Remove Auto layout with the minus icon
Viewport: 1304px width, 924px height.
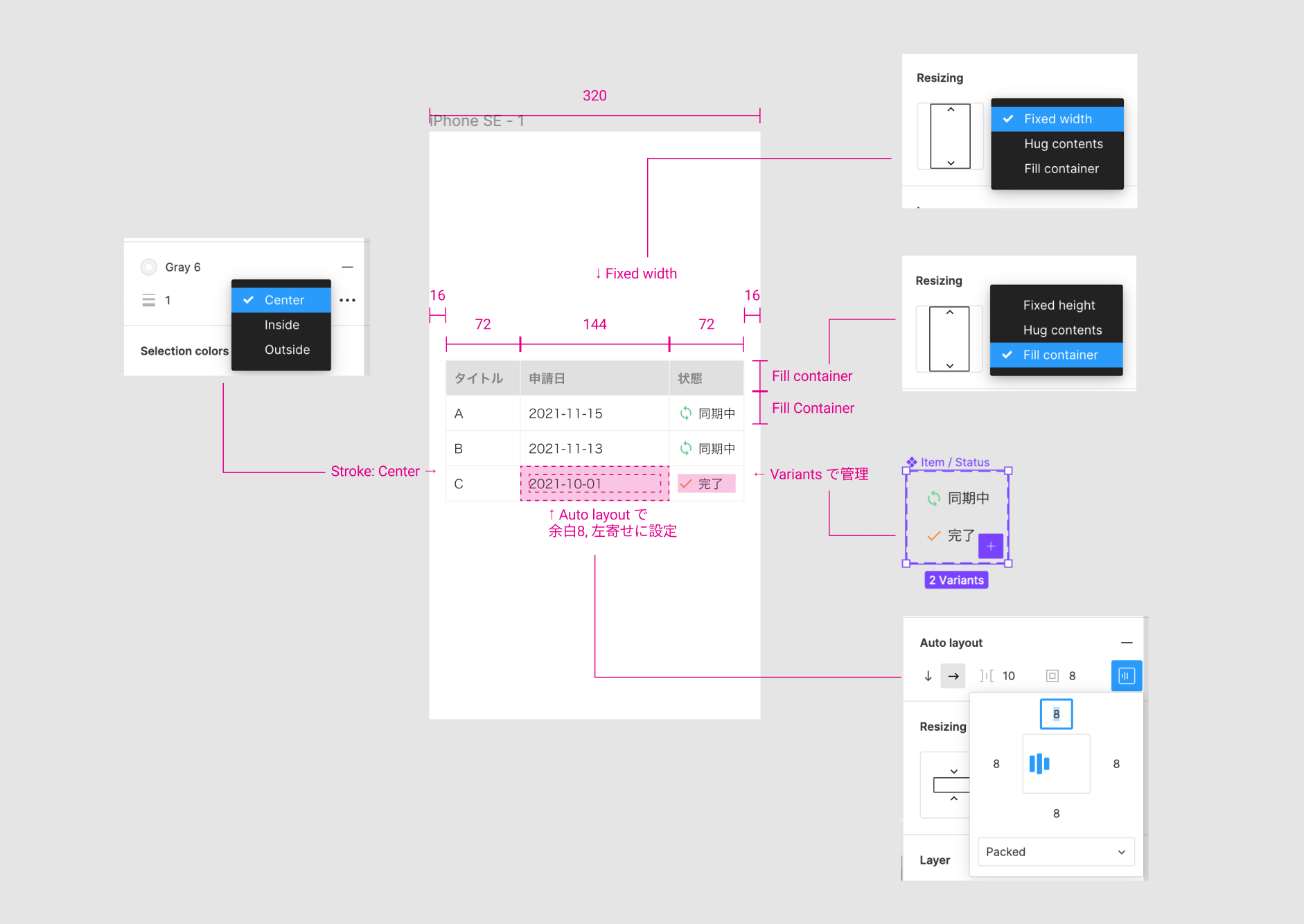[1127, 643]
